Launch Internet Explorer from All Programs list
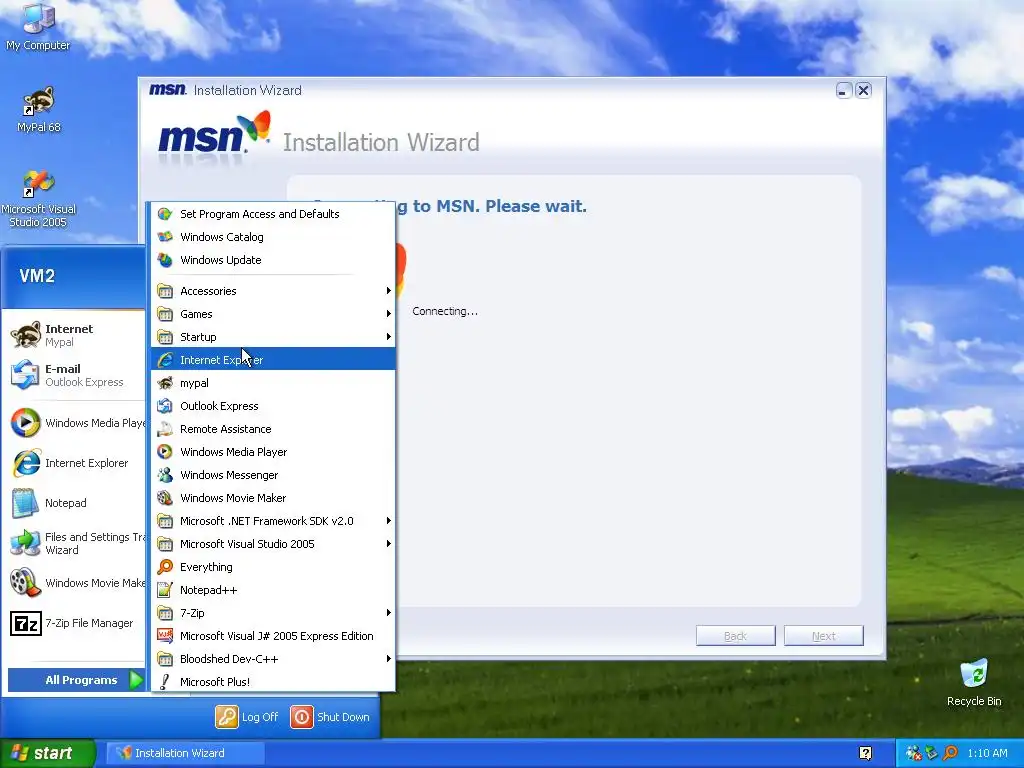Image resolution: width=1024 pixels, height=768 pixels. coord(273,360)
